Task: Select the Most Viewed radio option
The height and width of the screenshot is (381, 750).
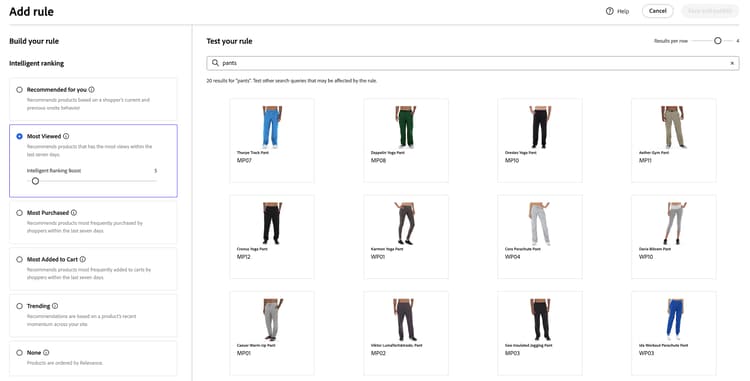Action: coord(20,136)
